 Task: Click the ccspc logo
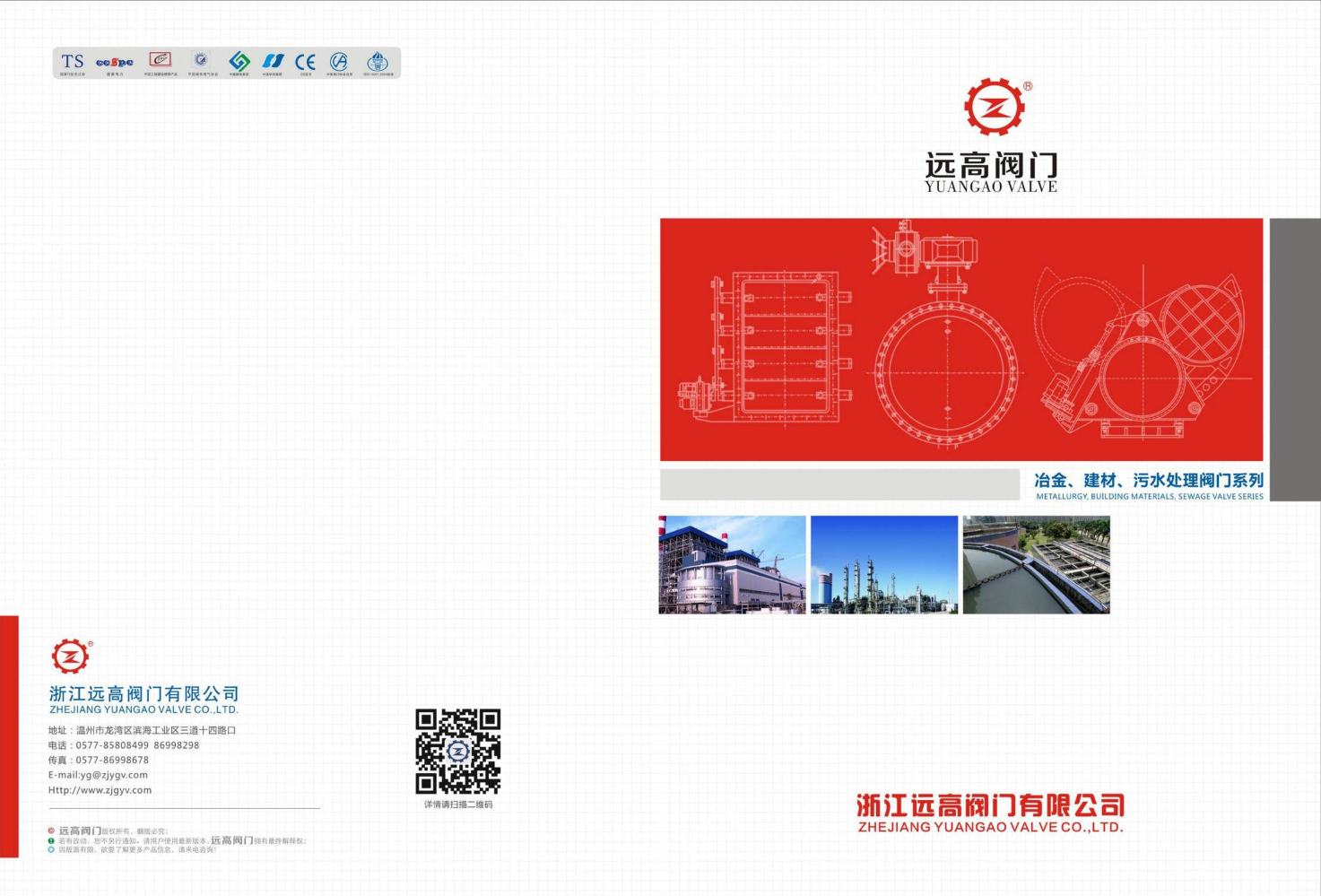click(115, 62)
